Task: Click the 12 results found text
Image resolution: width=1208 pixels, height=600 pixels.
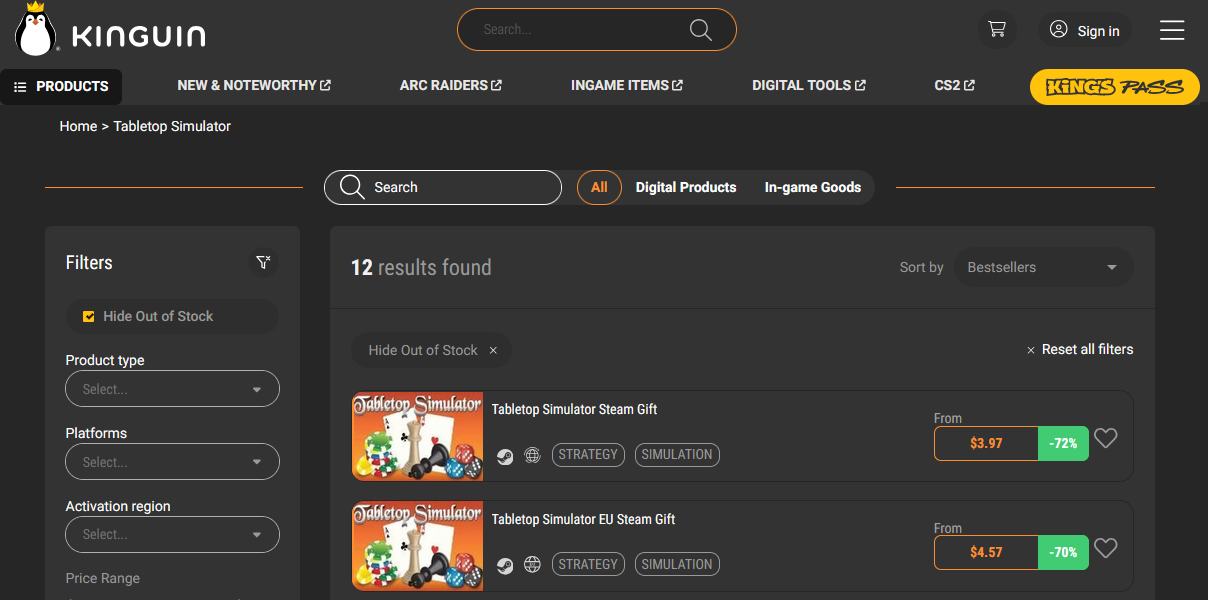Action: click(421, 267)
